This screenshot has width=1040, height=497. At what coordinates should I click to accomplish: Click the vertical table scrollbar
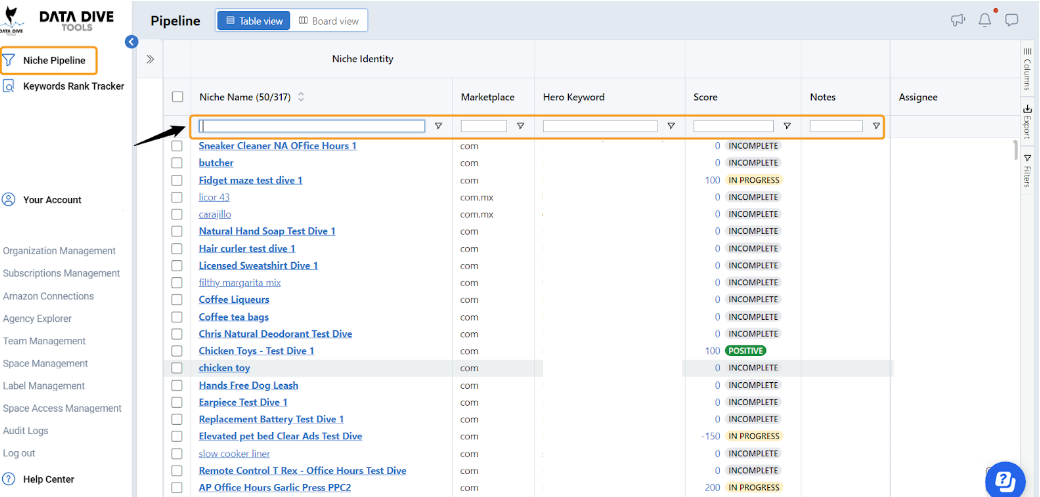click(x=1015, y=151)
